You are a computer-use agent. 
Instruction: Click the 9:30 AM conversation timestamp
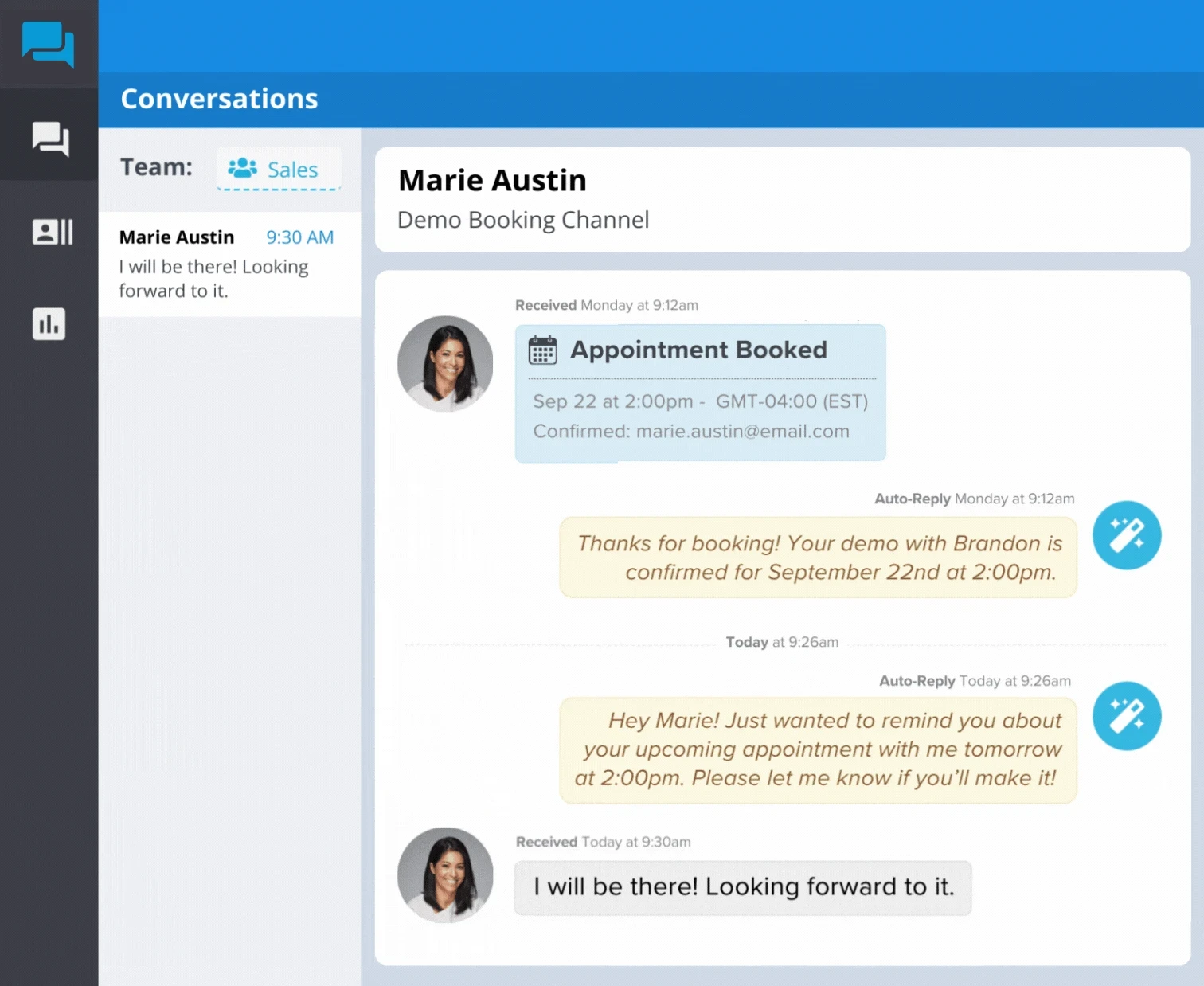299,237
